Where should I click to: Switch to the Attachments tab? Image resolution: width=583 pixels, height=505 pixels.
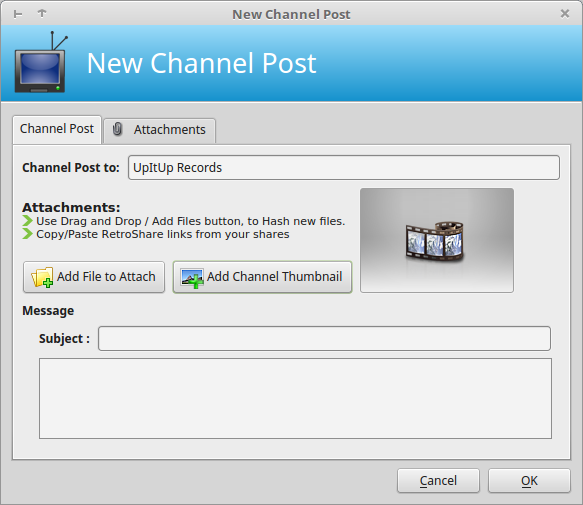160,130
